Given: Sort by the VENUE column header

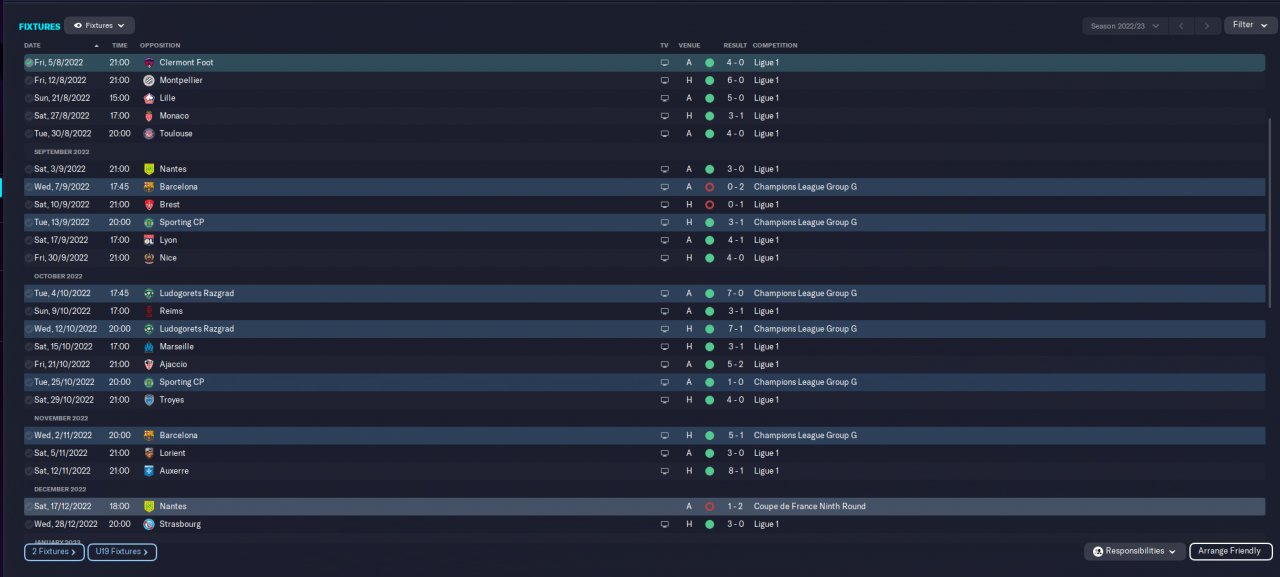Looking at the screenshot, I should pos(689,45).
